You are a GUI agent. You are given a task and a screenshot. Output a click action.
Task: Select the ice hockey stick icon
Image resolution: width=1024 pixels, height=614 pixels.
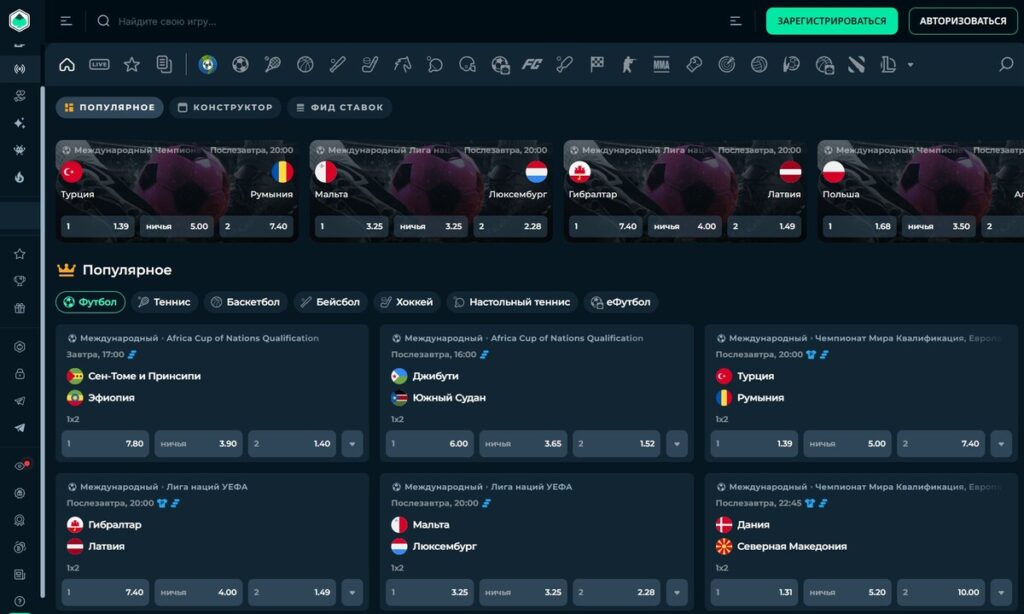(370, 64)
